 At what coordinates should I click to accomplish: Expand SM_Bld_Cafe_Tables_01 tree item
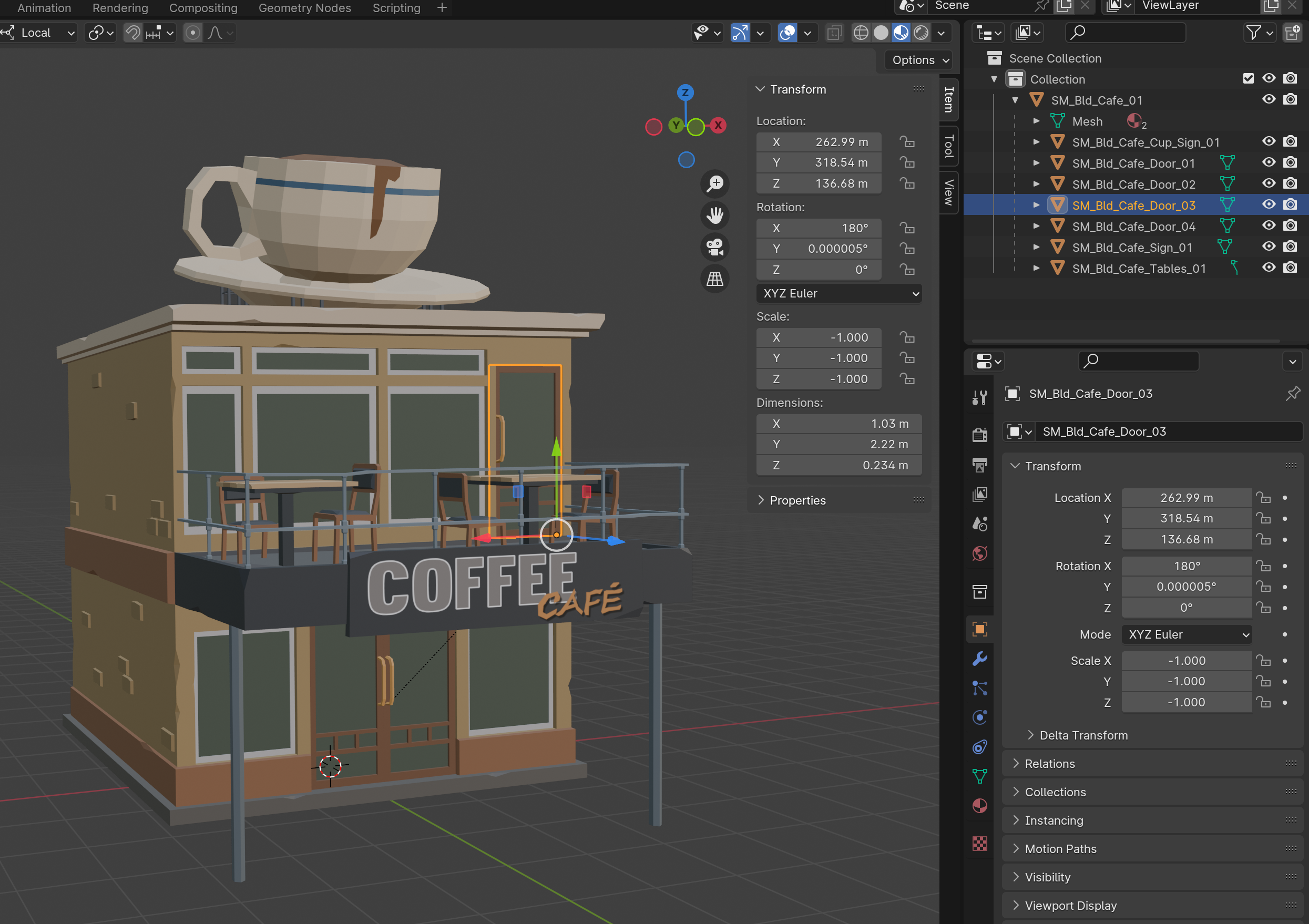(1036, 269)
